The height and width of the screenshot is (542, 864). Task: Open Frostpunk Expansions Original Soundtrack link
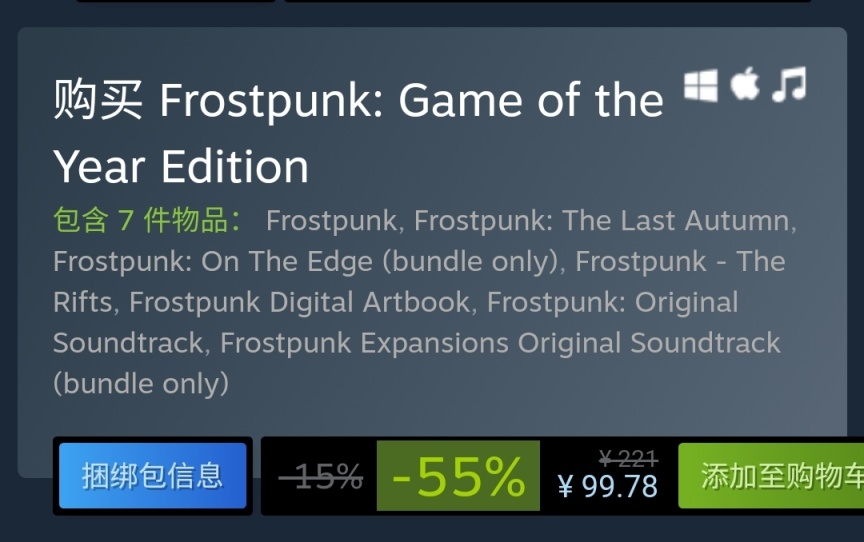[x=500, y=343]
